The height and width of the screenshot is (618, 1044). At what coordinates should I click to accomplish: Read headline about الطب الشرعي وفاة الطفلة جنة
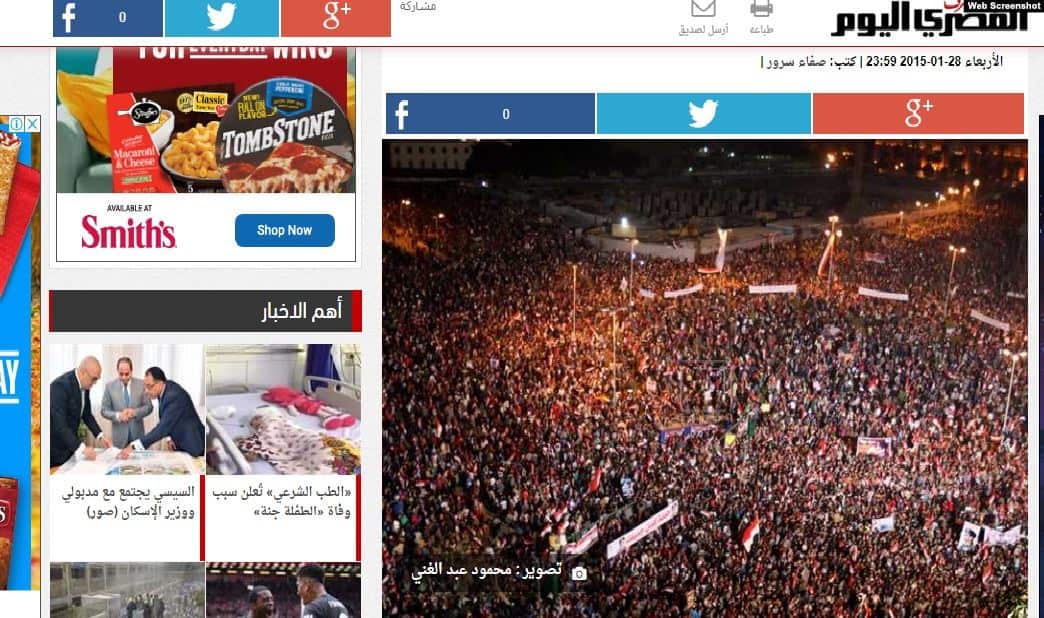click(282, 501)
